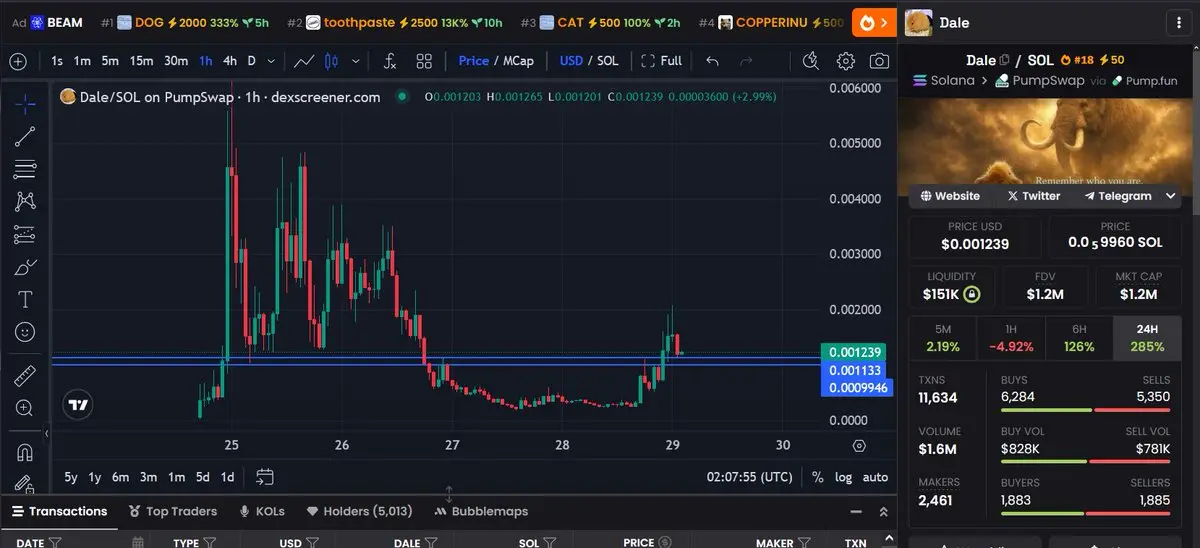Open chart settings via the gear icon
1200x548 pixels.
pyautogui.click(x=846, y=61)
